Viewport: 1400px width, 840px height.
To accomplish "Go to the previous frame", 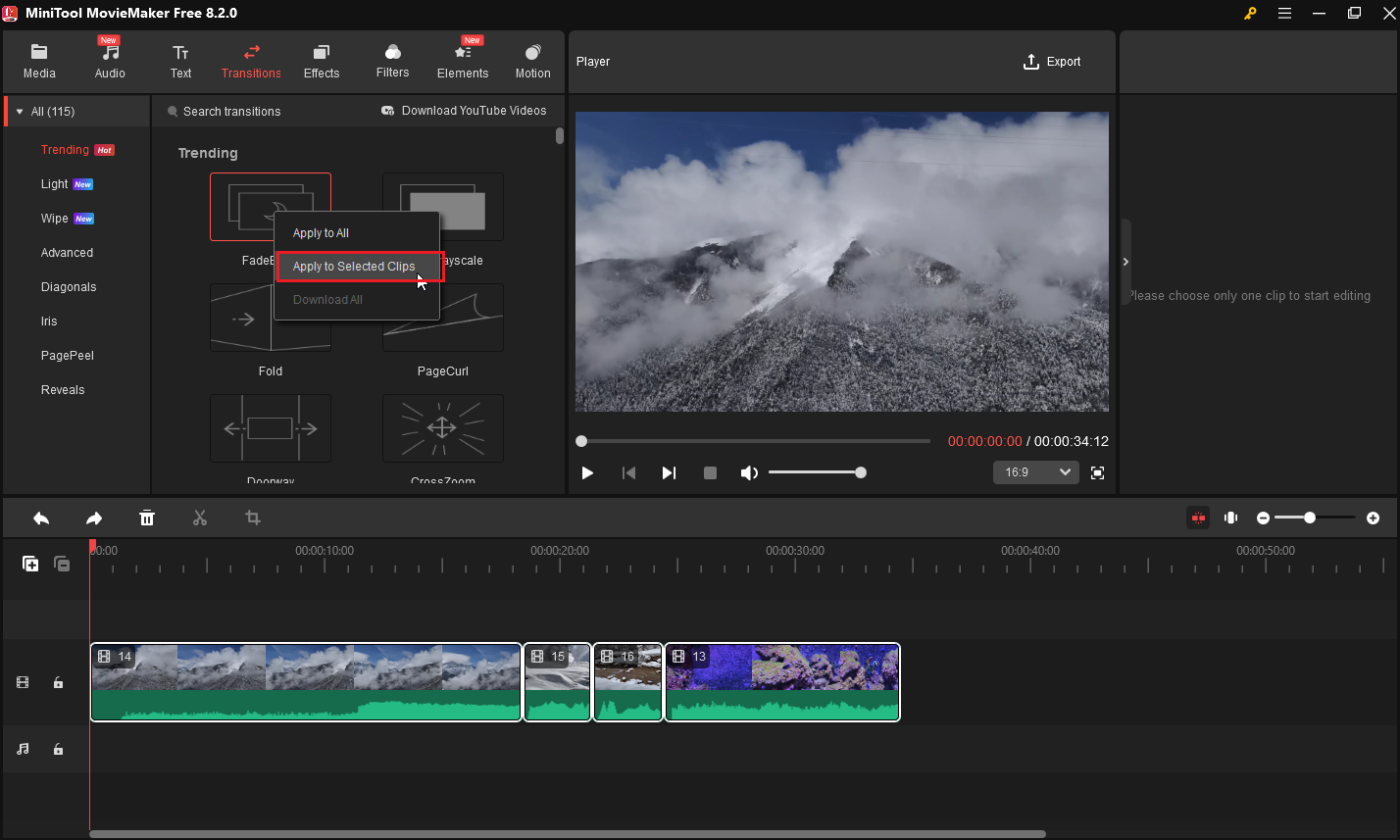I will [x=628, y=472].
